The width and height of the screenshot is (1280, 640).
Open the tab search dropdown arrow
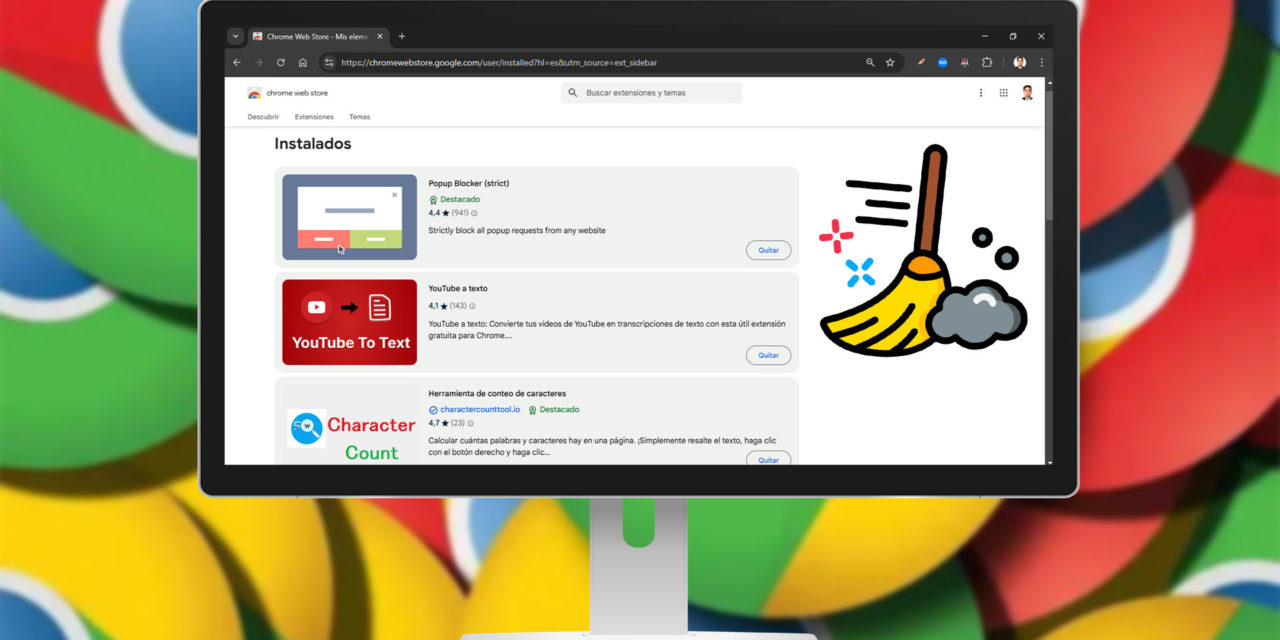coord(235,36)
